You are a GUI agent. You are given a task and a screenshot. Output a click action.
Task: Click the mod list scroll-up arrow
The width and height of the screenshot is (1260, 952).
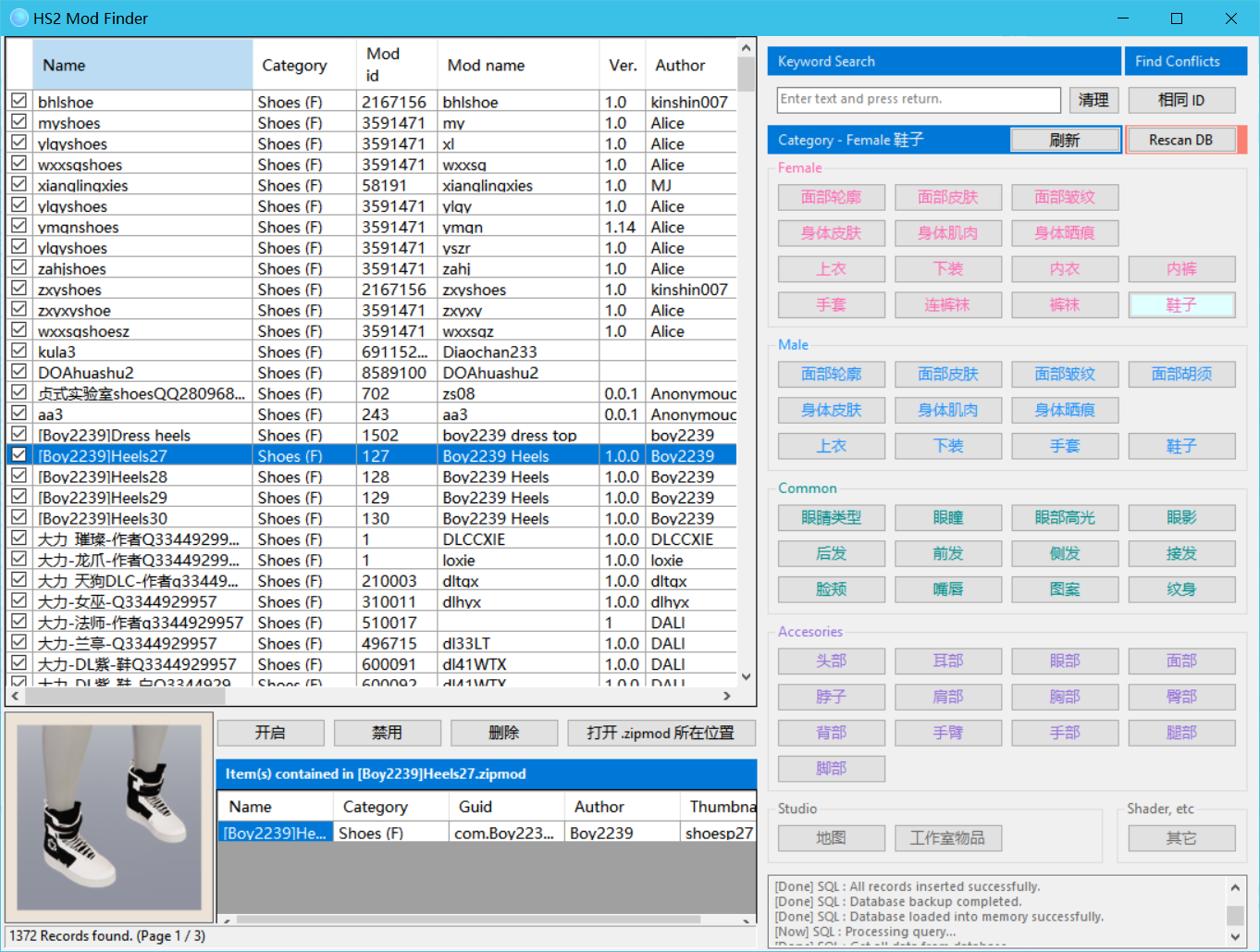(x=746, y=47)
